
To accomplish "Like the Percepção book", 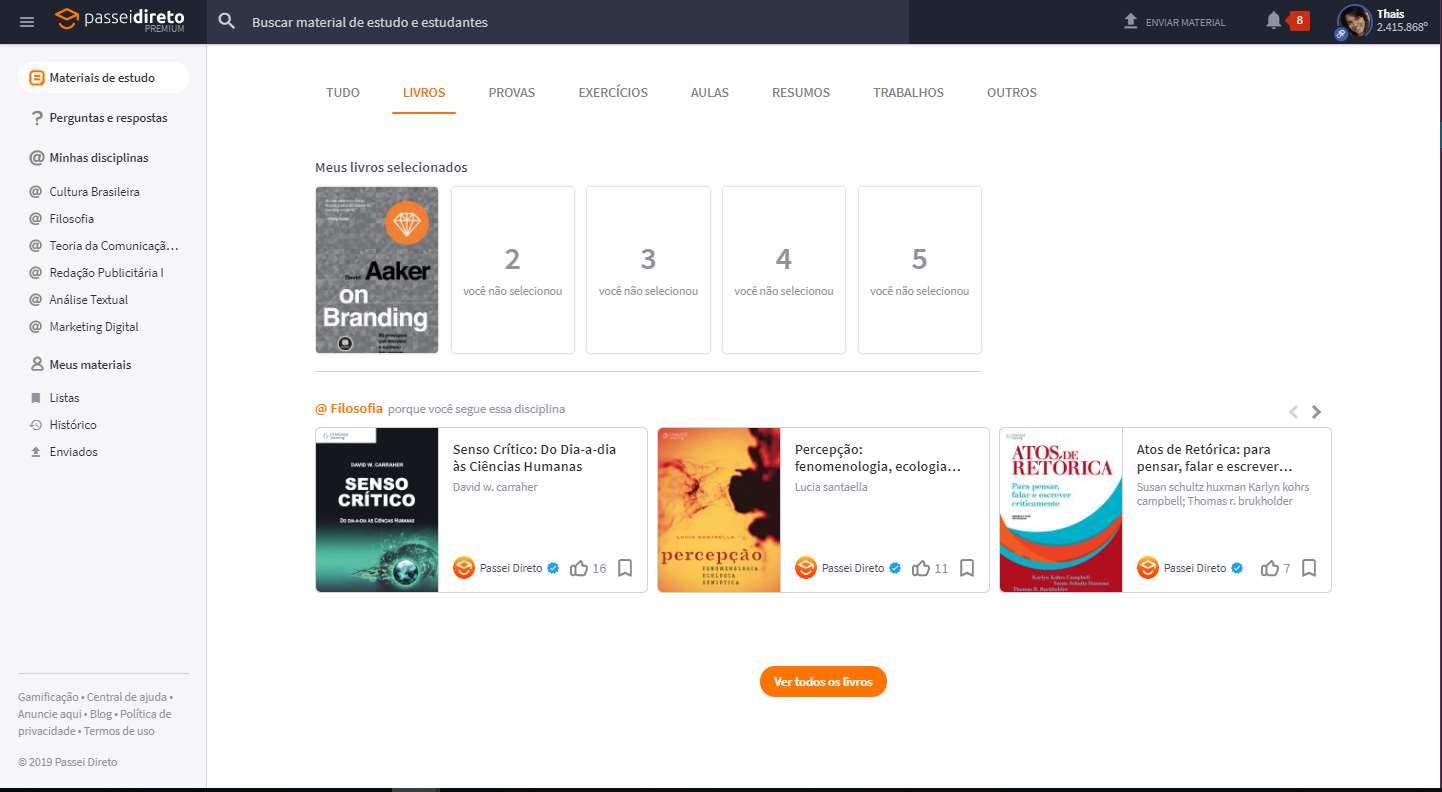I will pyautogui.click(x=921, y=568).
